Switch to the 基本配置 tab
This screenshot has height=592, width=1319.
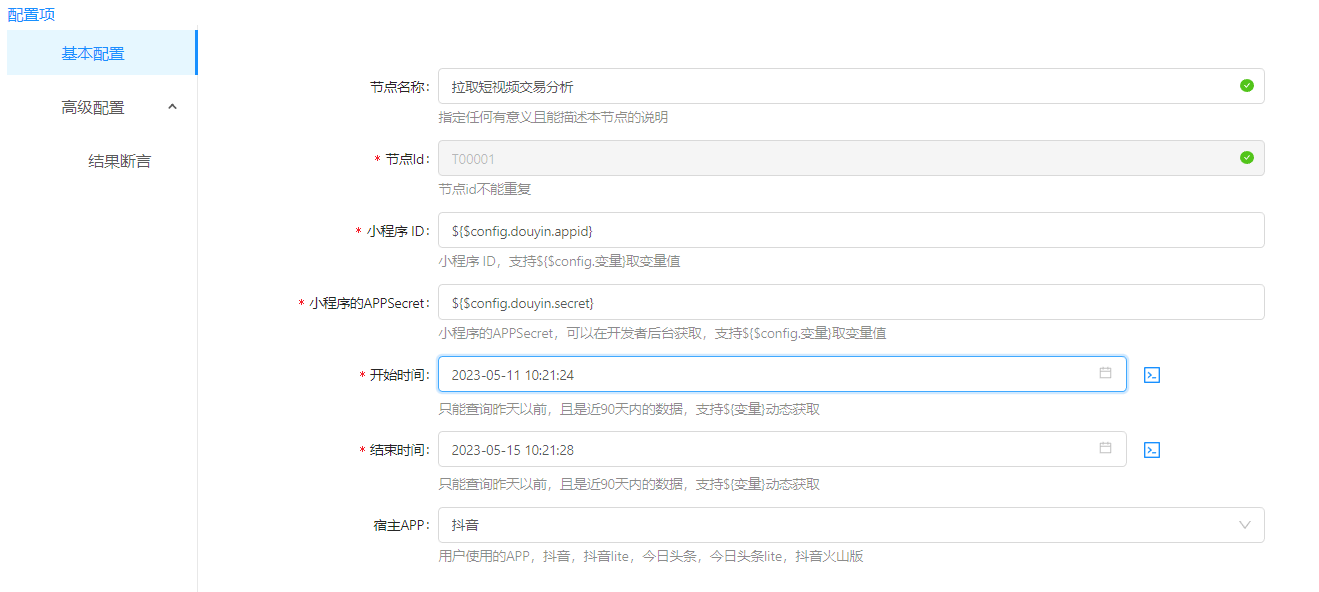coord(93,53)
